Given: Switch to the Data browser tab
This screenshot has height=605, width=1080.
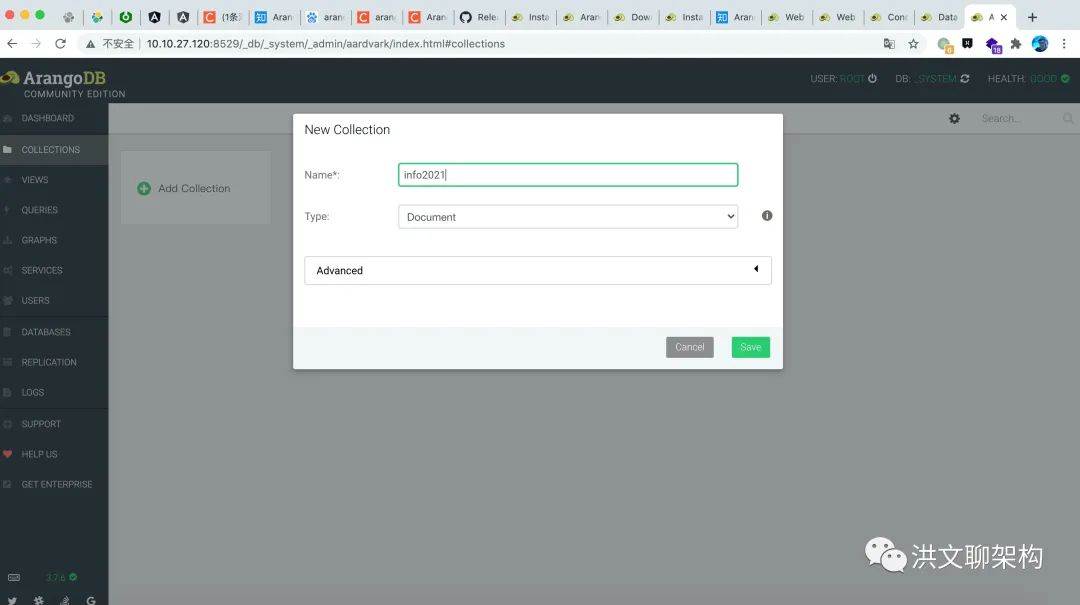Looking at the screenshot, I should (940, 17).
